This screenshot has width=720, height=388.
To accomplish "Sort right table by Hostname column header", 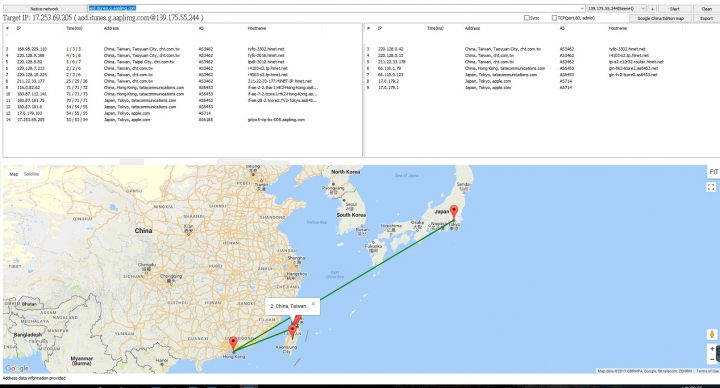I will [x=618, y=28].
